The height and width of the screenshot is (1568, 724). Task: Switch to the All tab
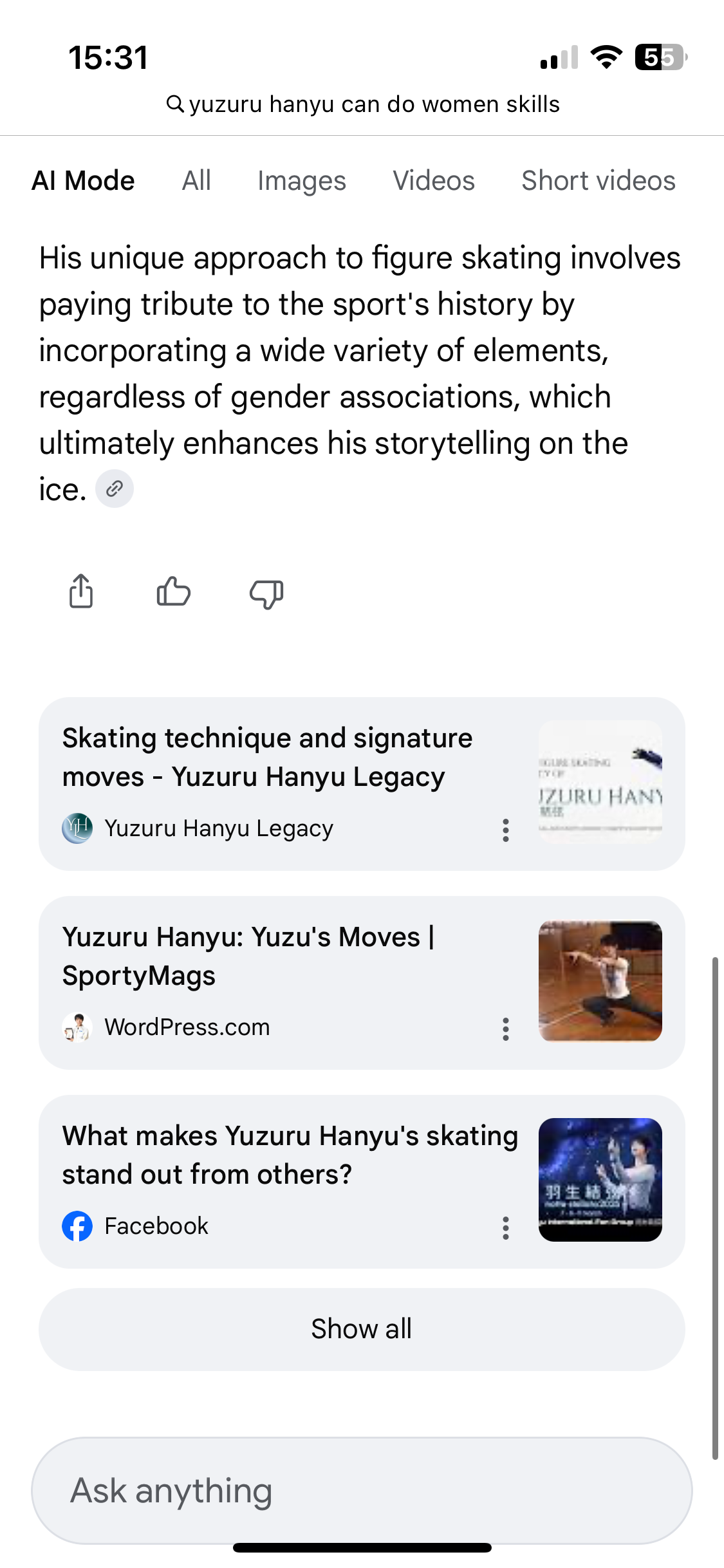tap(196, 181)
